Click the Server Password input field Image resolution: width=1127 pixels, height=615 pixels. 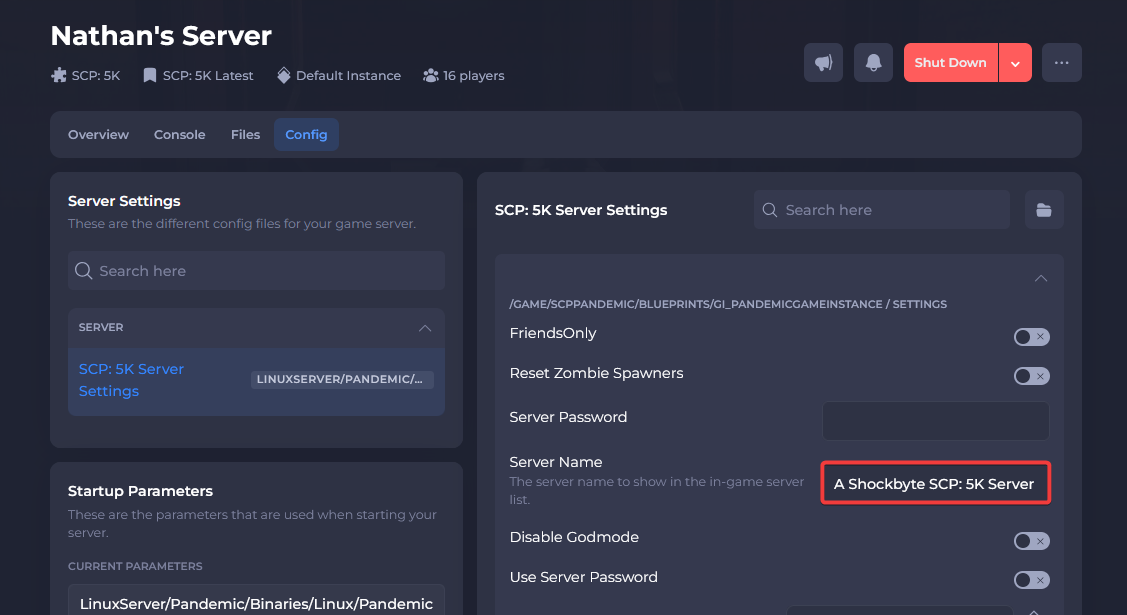936,420
